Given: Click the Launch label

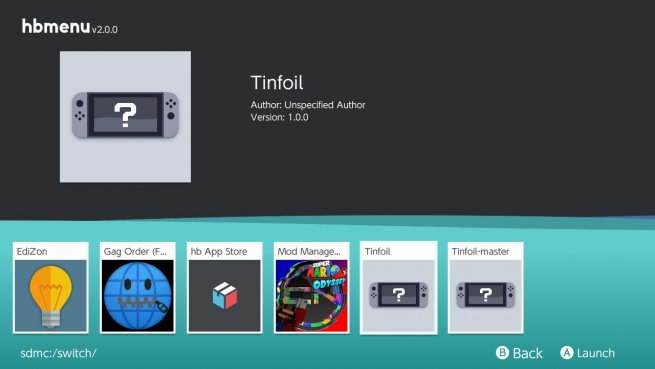Looking at the screenshot, I should point(596,353).
